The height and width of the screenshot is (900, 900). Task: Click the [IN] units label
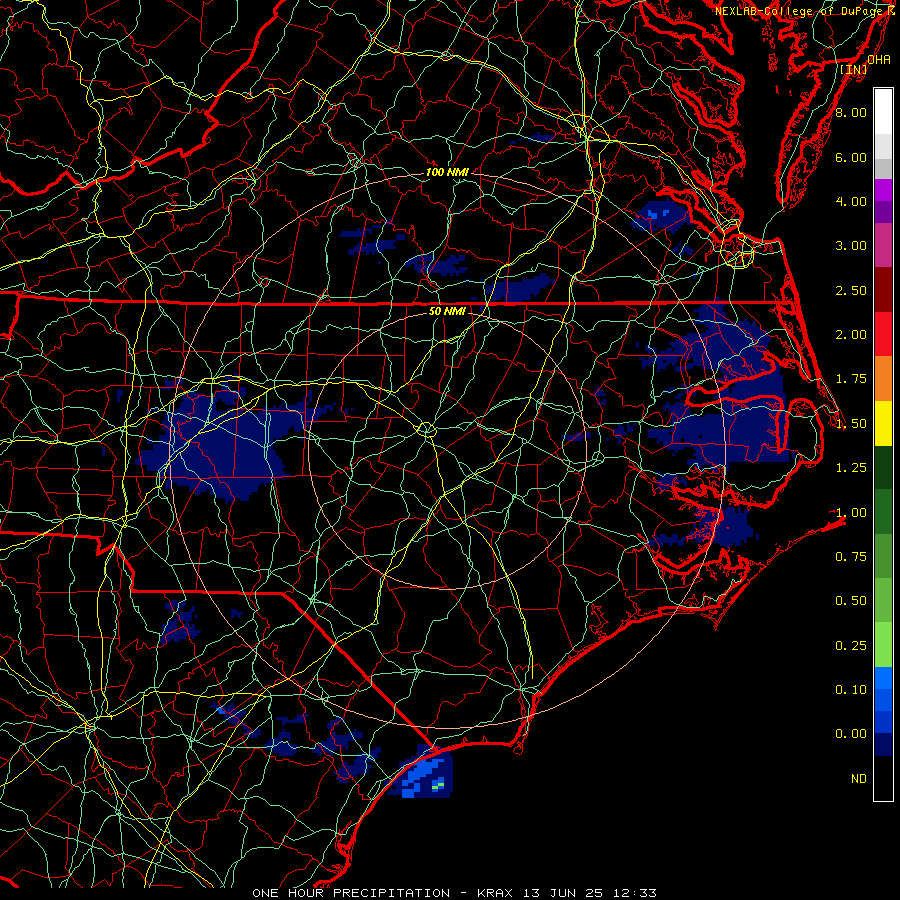(x=854, y=69)
